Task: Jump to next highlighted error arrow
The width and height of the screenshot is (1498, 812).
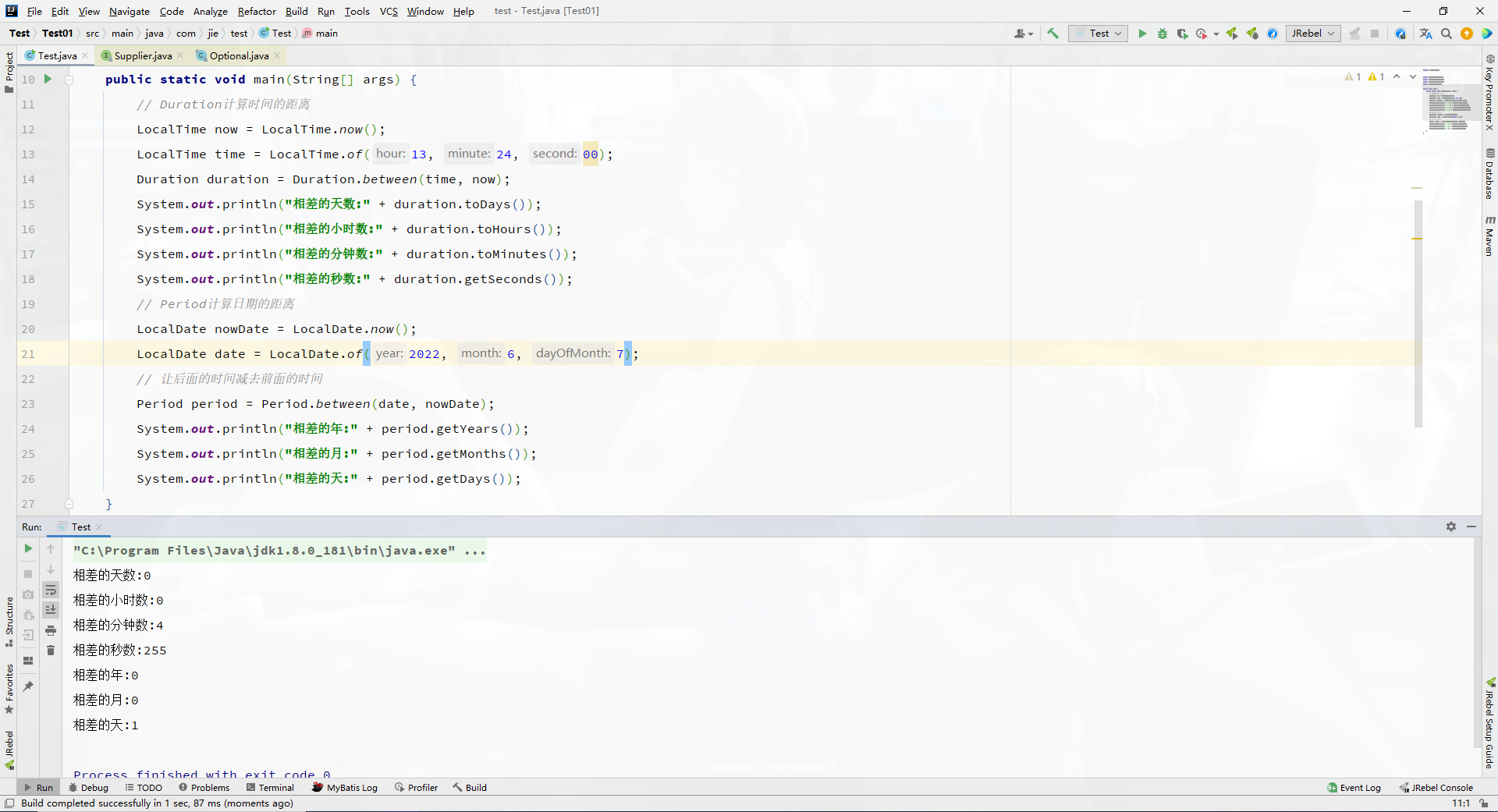Action: (x=1413, y=76)
